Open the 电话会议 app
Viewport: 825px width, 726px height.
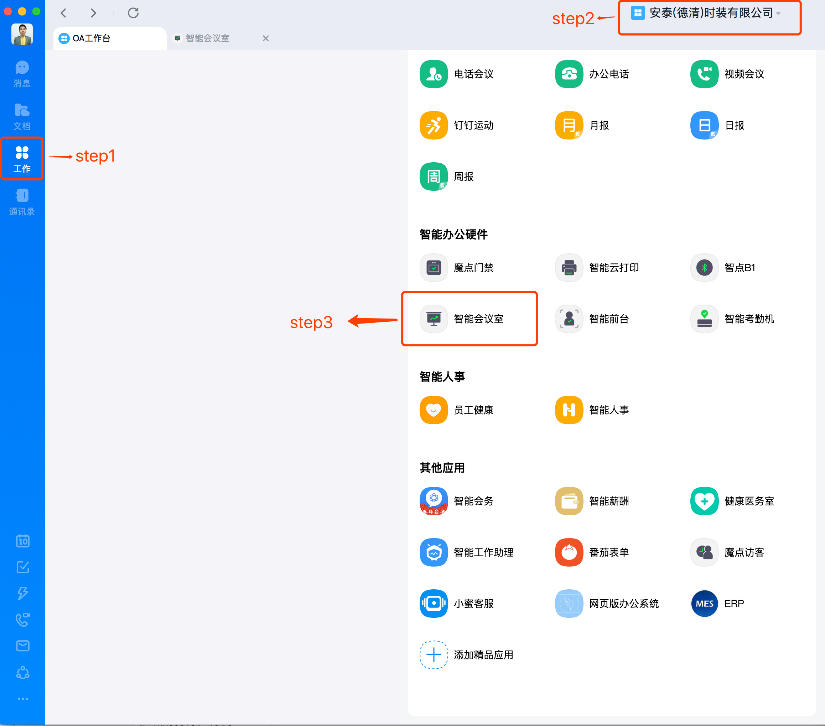click(433, 74)
